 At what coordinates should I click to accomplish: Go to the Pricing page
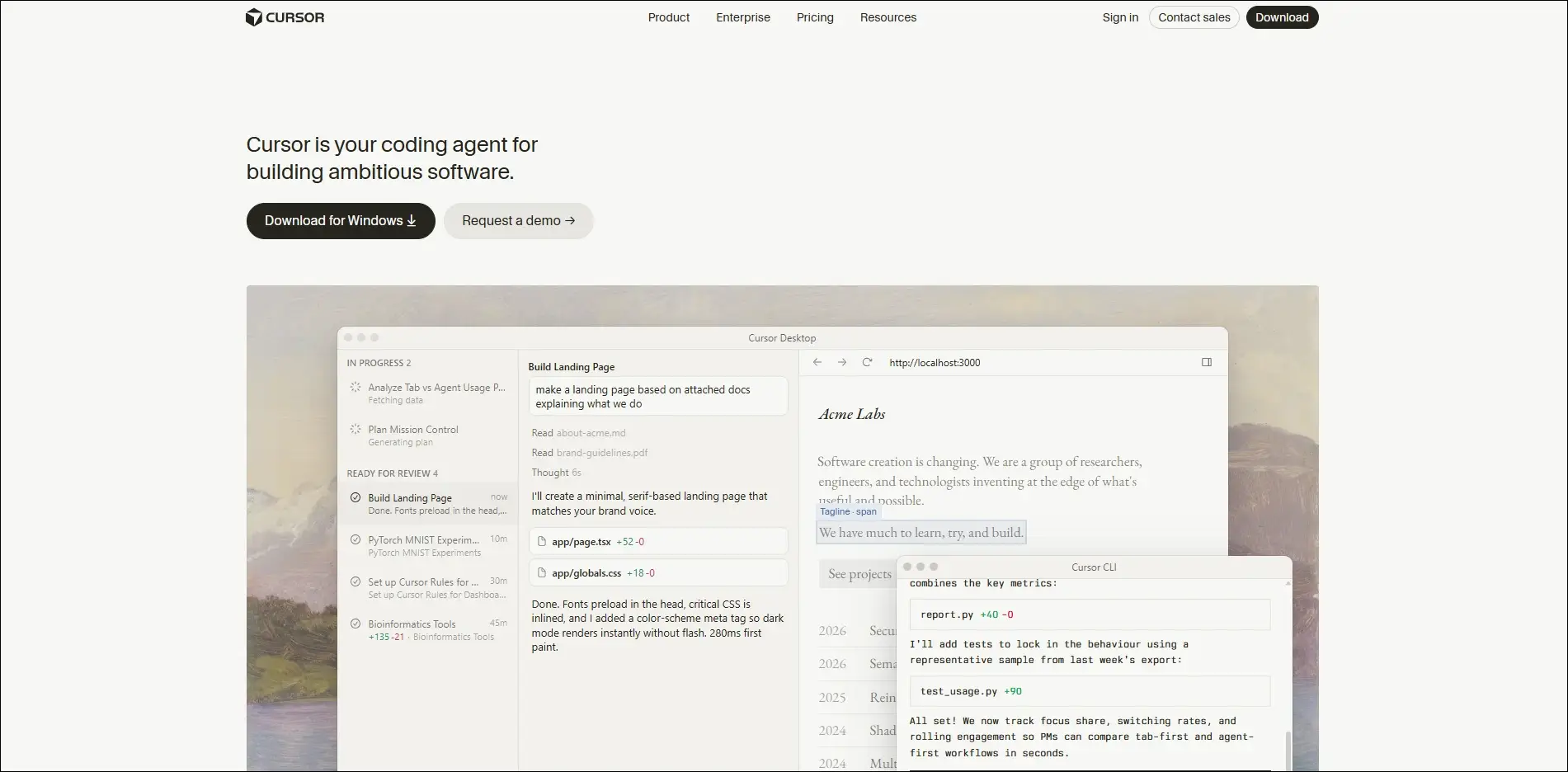coord(815,17)
